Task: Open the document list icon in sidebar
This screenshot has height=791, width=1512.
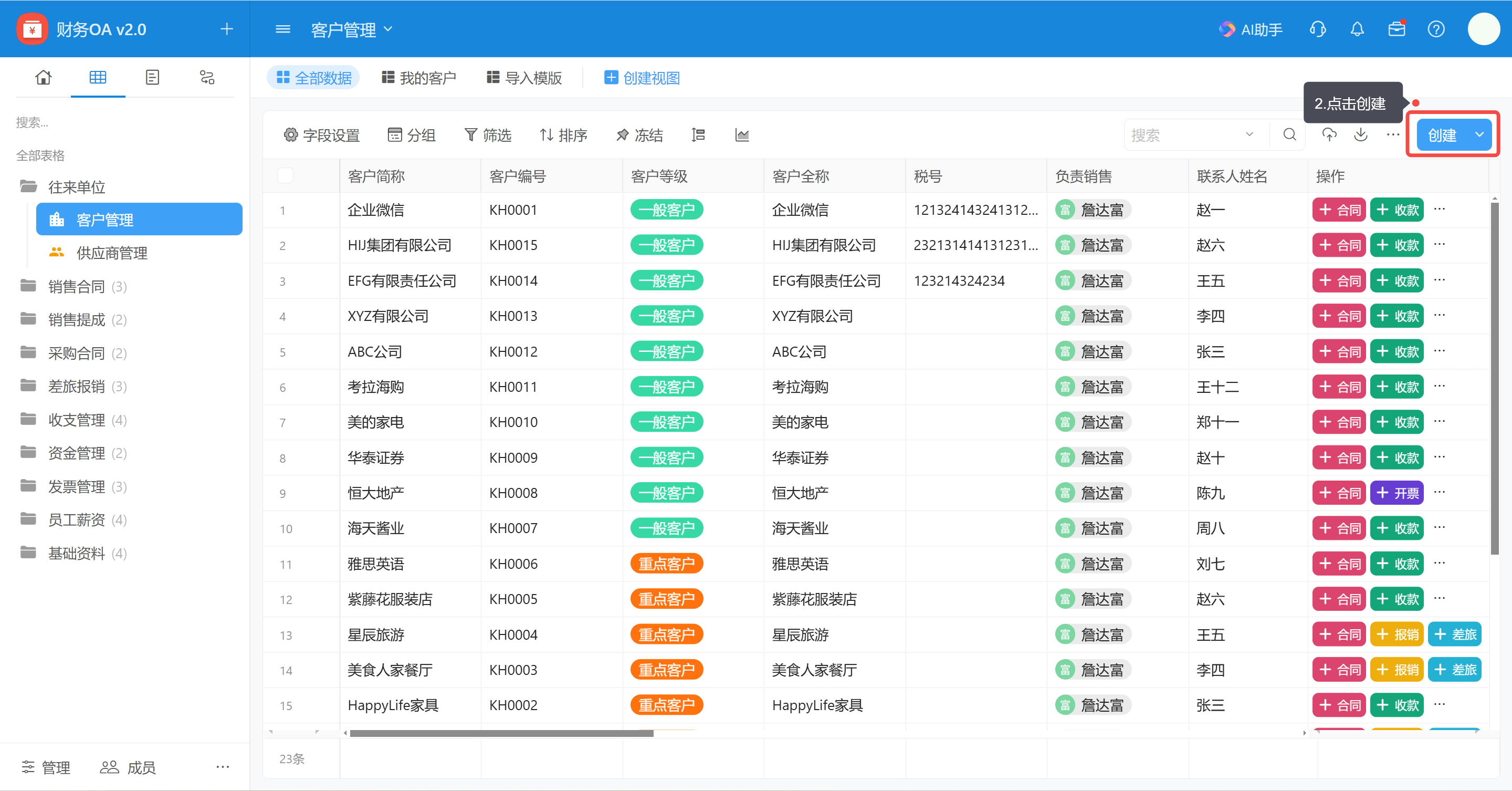Action: [x=152, y=78]
